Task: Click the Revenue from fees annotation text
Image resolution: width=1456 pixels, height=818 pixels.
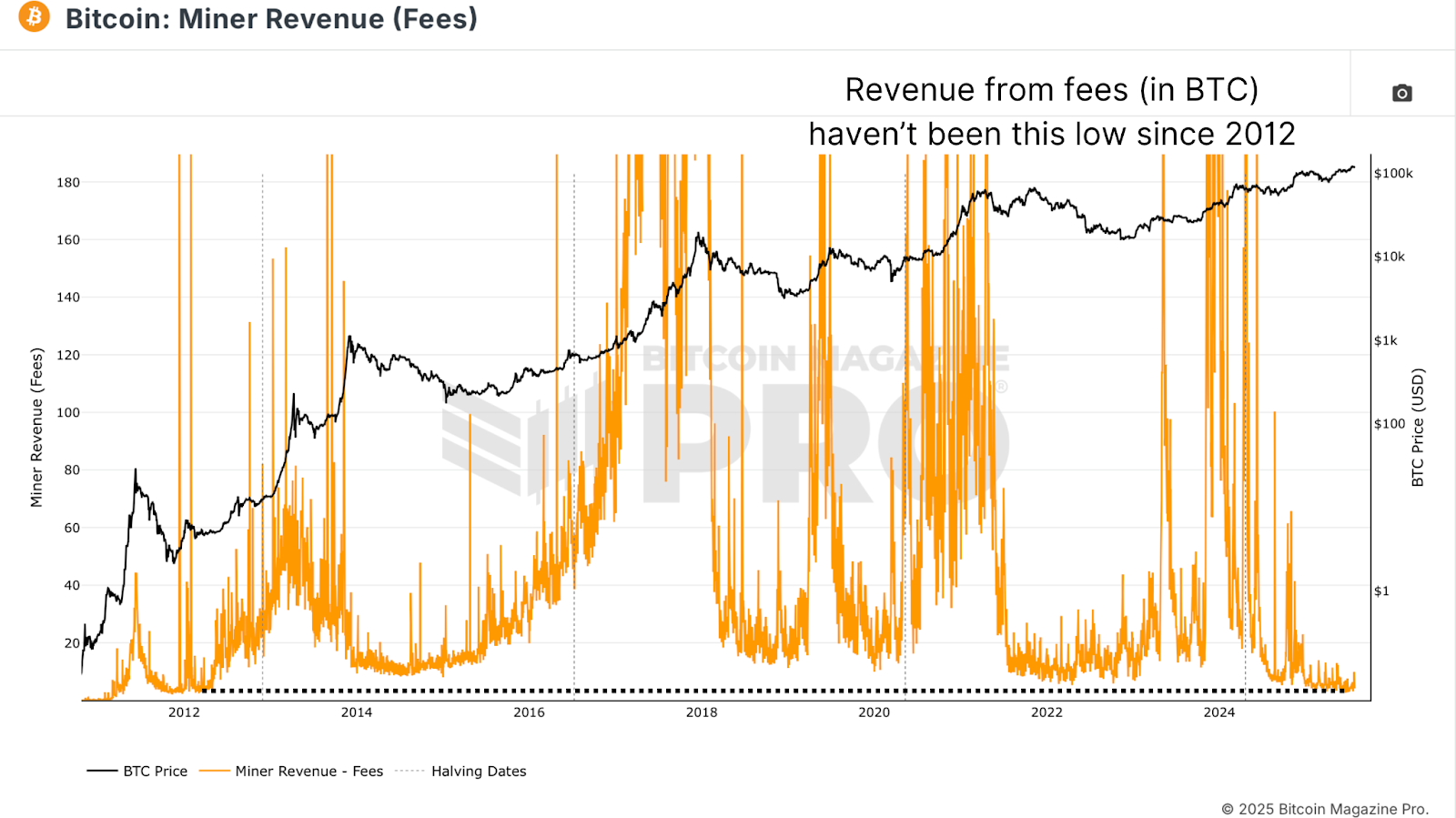Action: [1052, 111]
